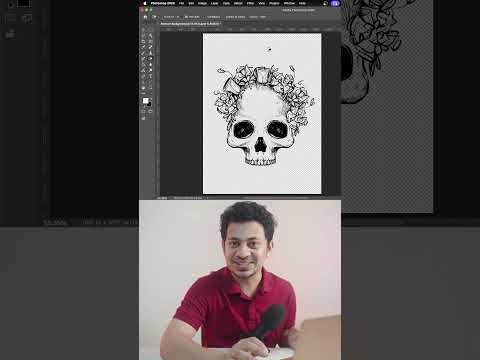Click the purple status icon in menu bar
Image resolution: width=480 pixels, height=360 pixels.
(x=335, y=3)
